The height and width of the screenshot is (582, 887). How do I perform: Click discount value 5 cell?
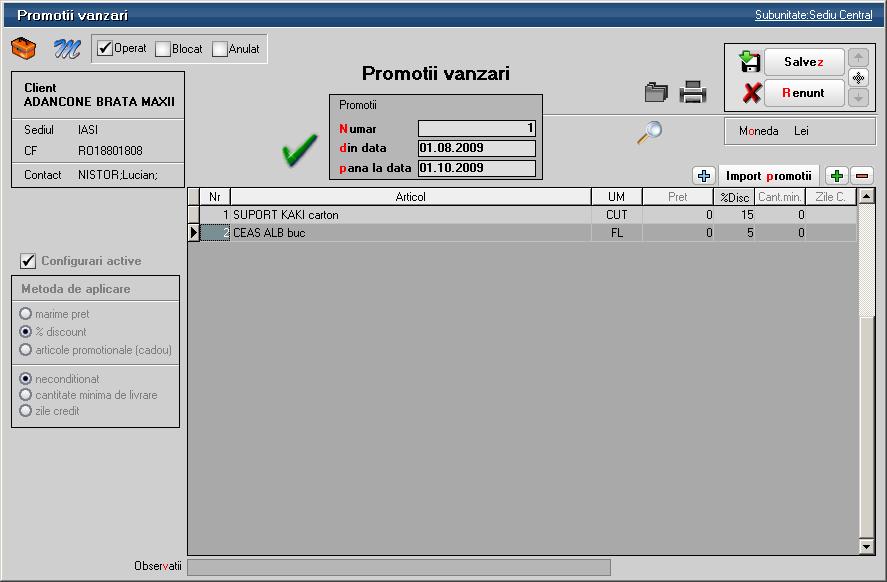[734, 232]
